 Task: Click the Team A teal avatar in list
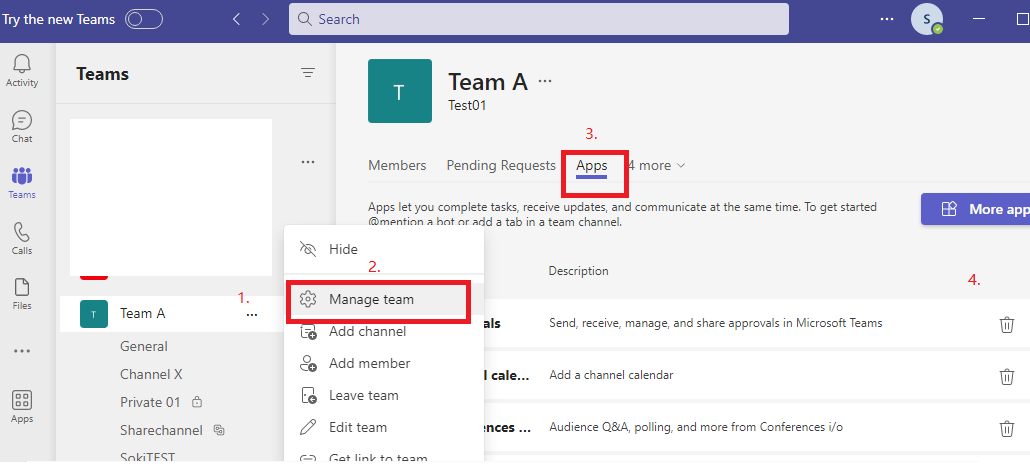[x=94, y=314]
